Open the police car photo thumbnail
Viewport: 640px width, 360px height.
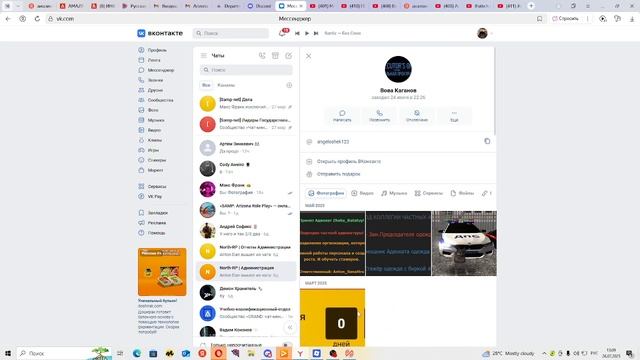point(464,243)
